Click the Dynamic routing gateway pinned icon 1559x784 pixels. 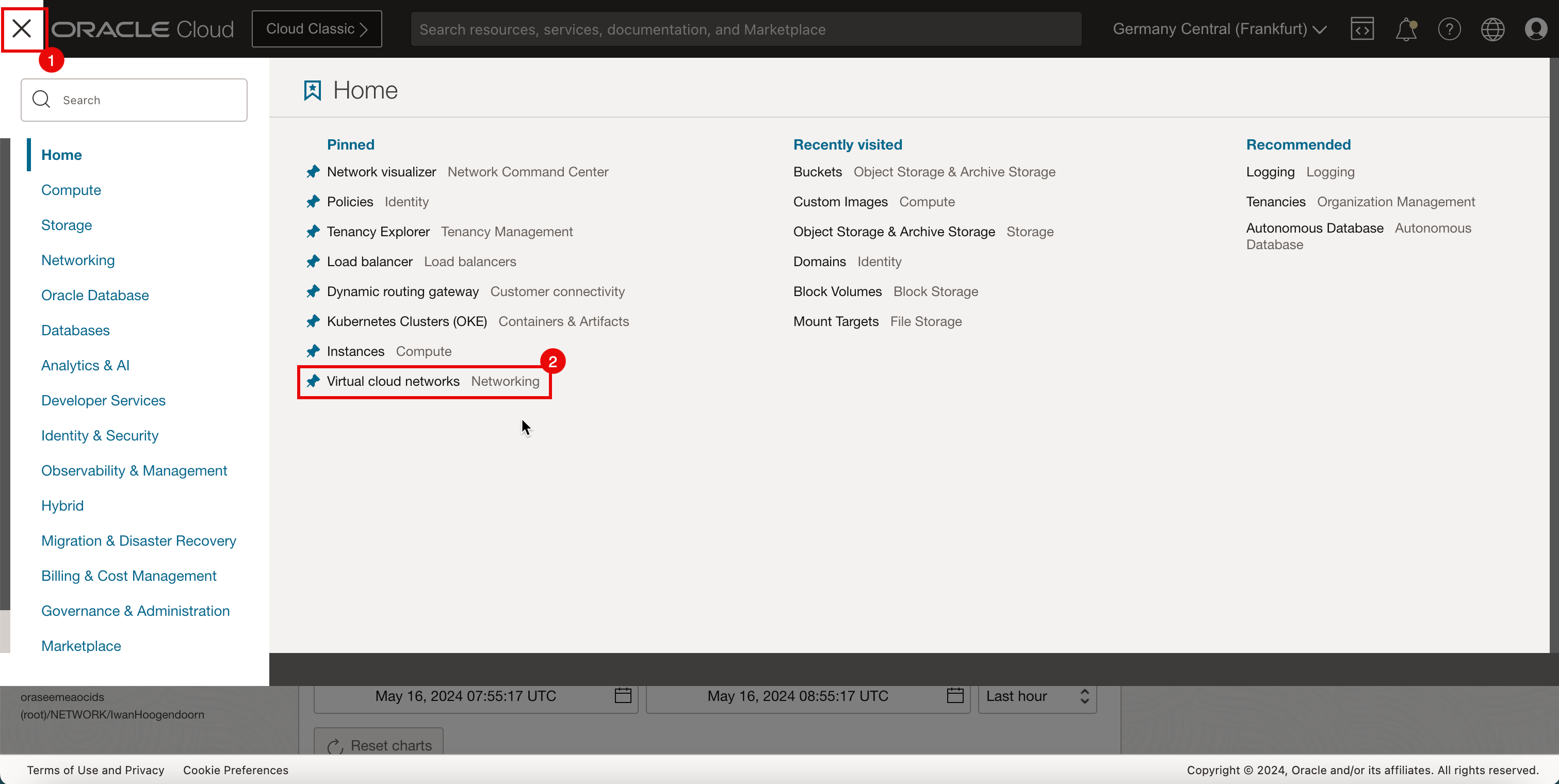click(312, 291)
